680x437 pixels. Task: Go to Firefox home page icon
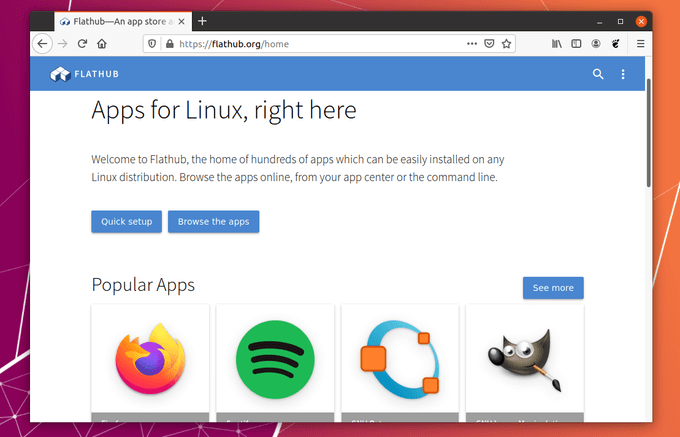pos(102,44)
